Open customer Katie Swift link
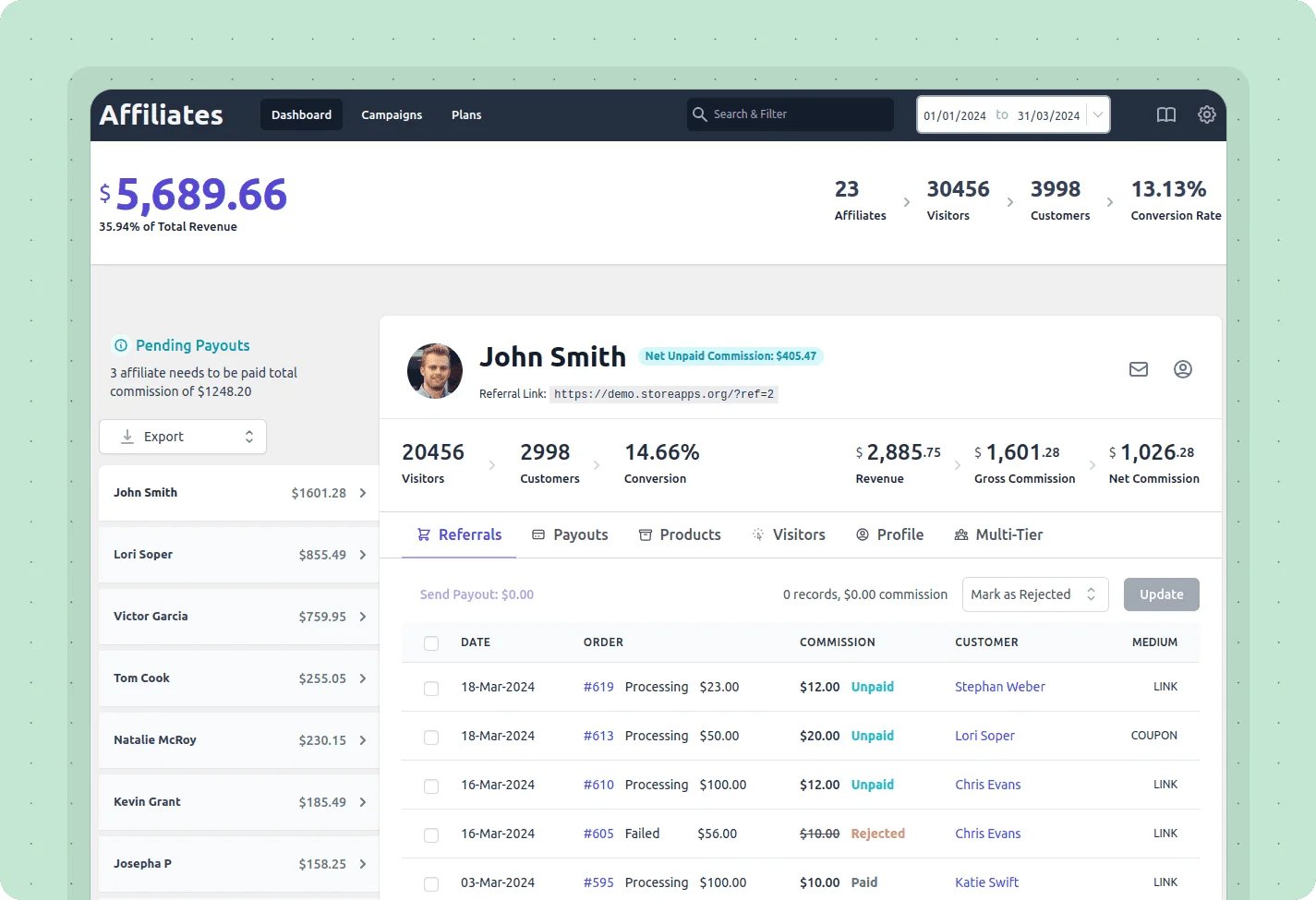This screenshot has width=1316, height=900. (986, 882)
